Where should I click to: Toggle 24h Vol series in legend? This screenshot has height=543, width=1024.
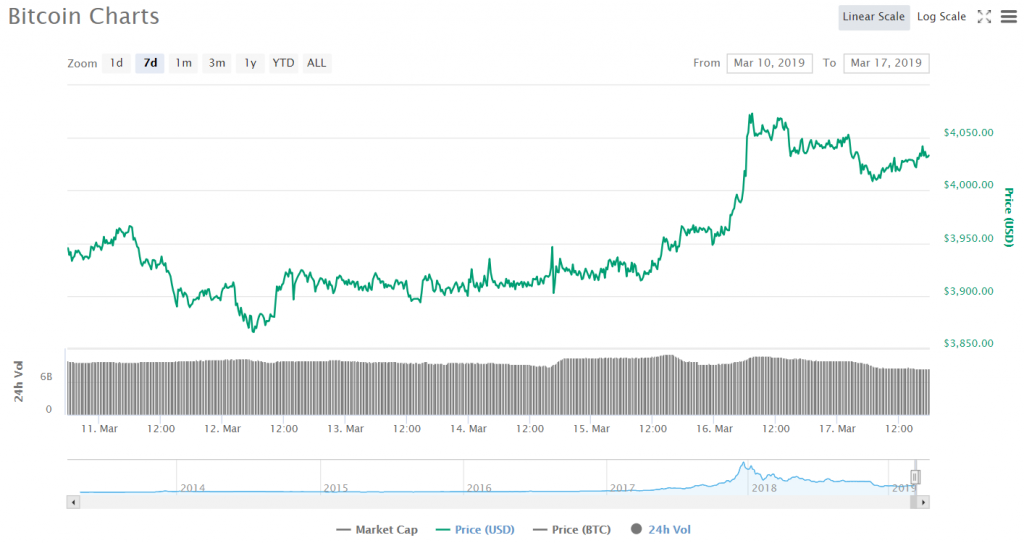661,530
